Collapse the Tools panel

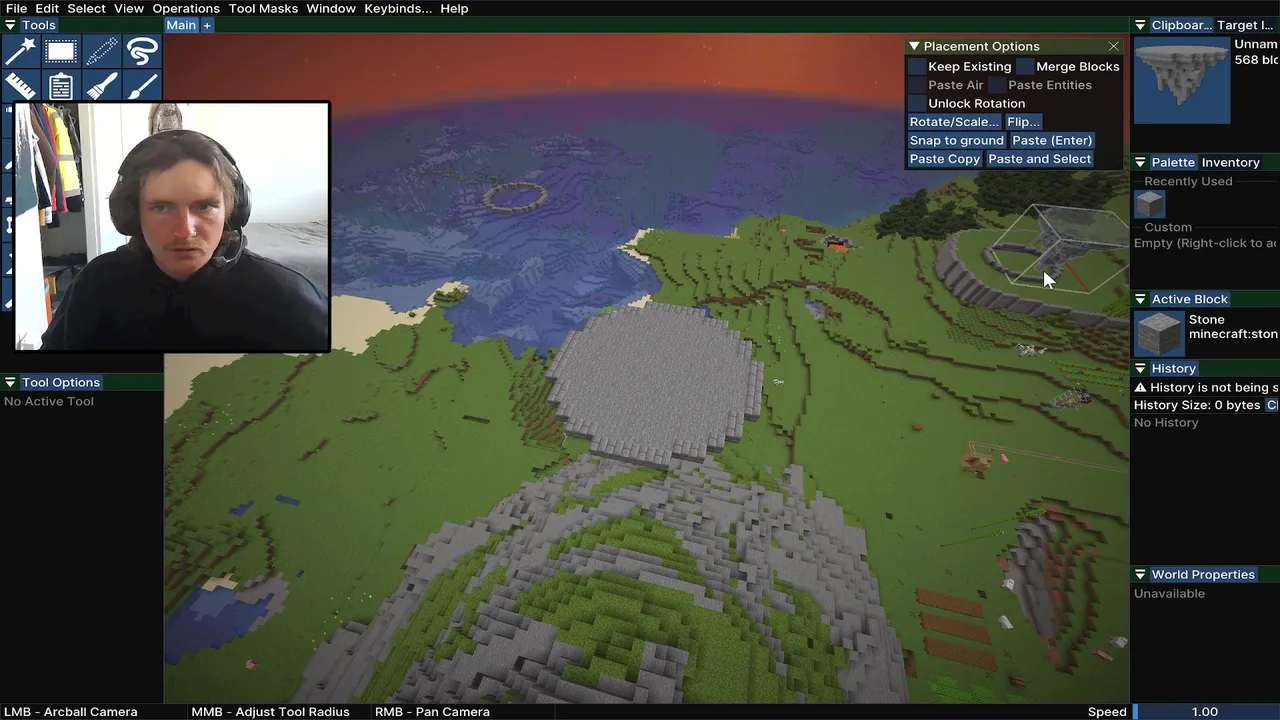click(x=10, y=25)
